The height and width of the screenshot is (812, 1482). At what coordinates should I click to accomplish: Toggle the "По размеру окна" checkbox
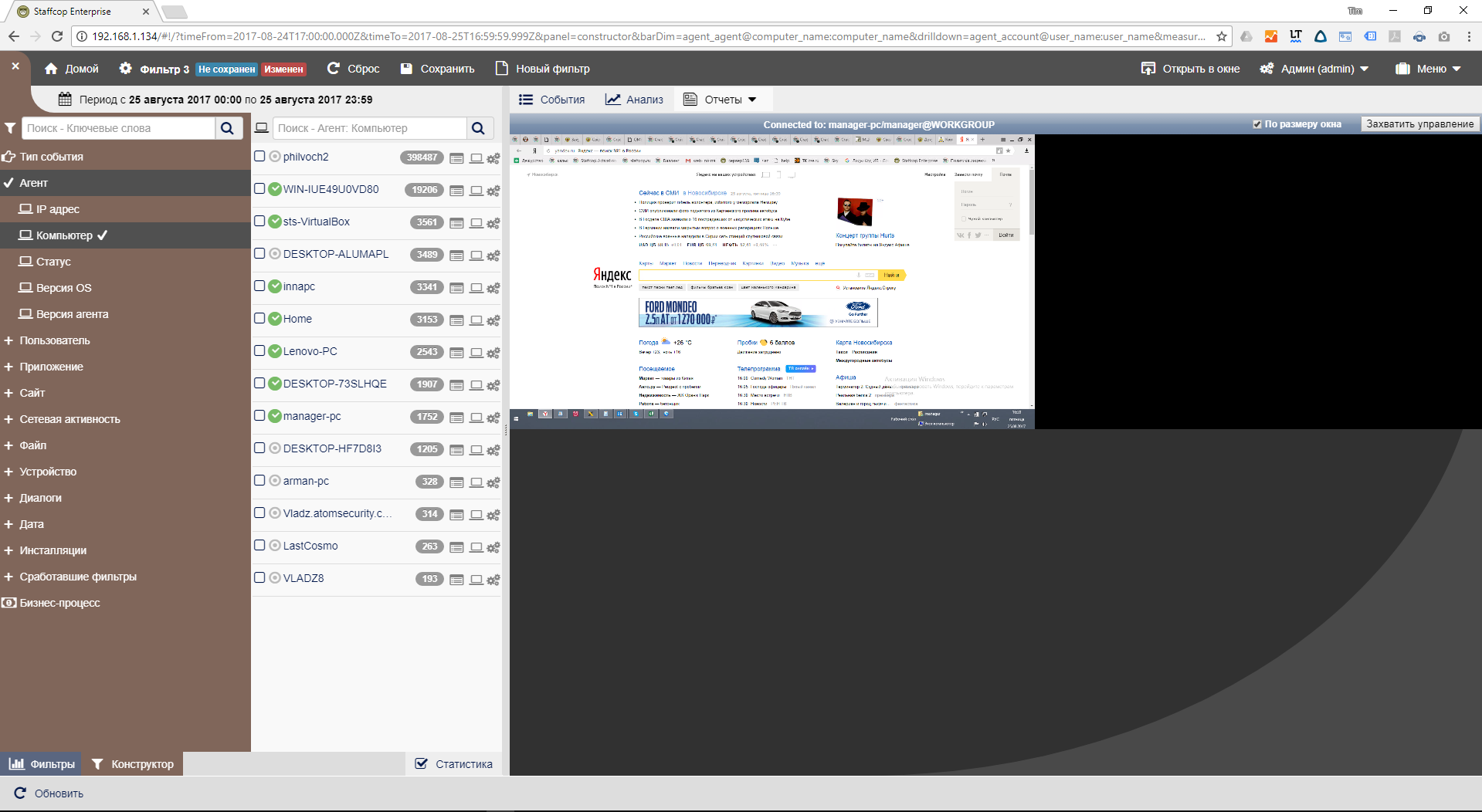[1257, 124]
